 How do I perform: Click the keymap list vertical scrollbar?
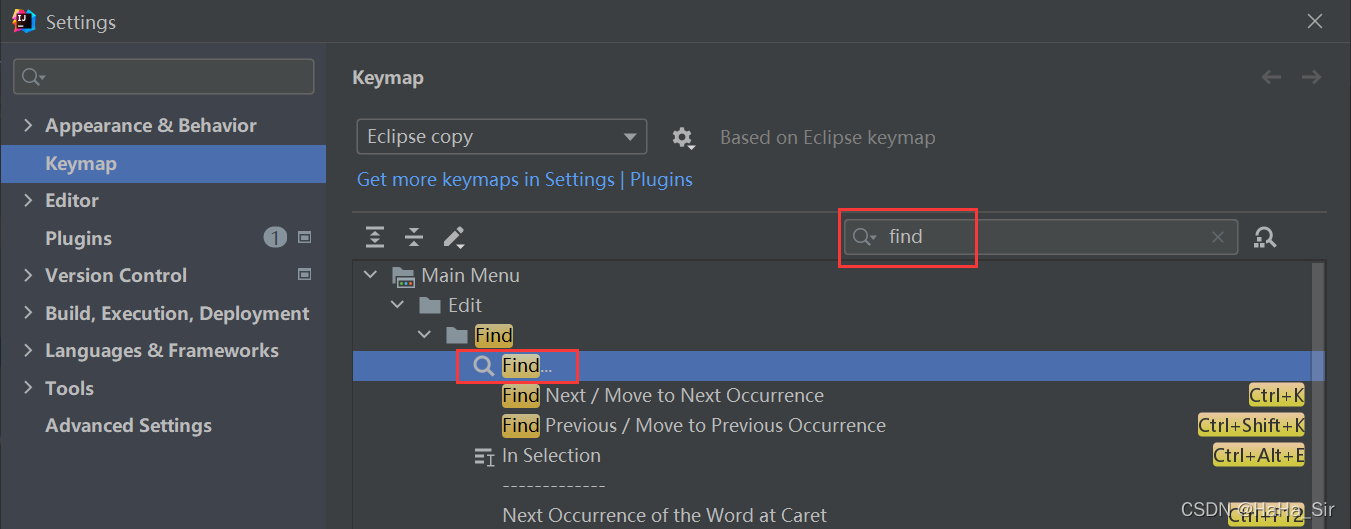coord(1318,395)
